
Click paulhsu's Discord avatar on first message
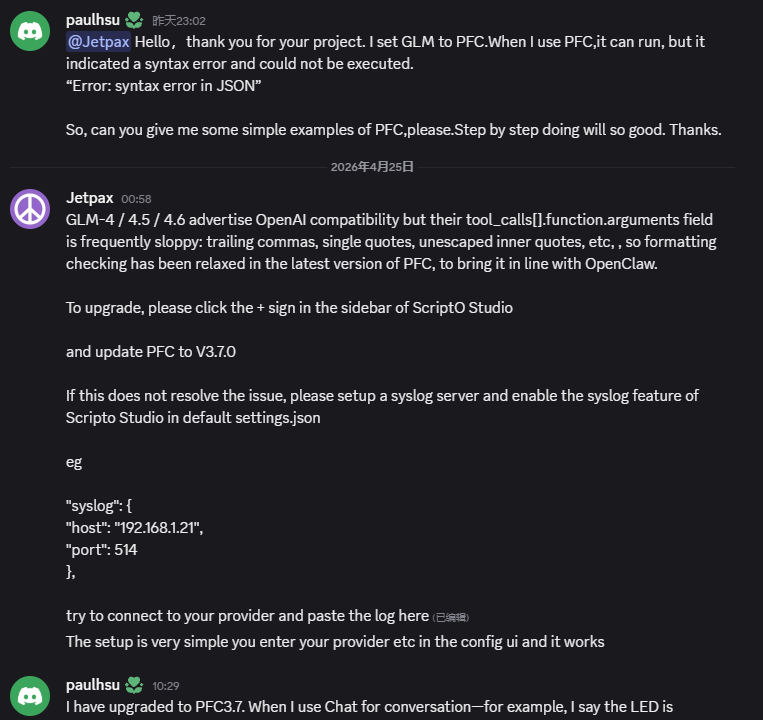click(x=31, y=30)
